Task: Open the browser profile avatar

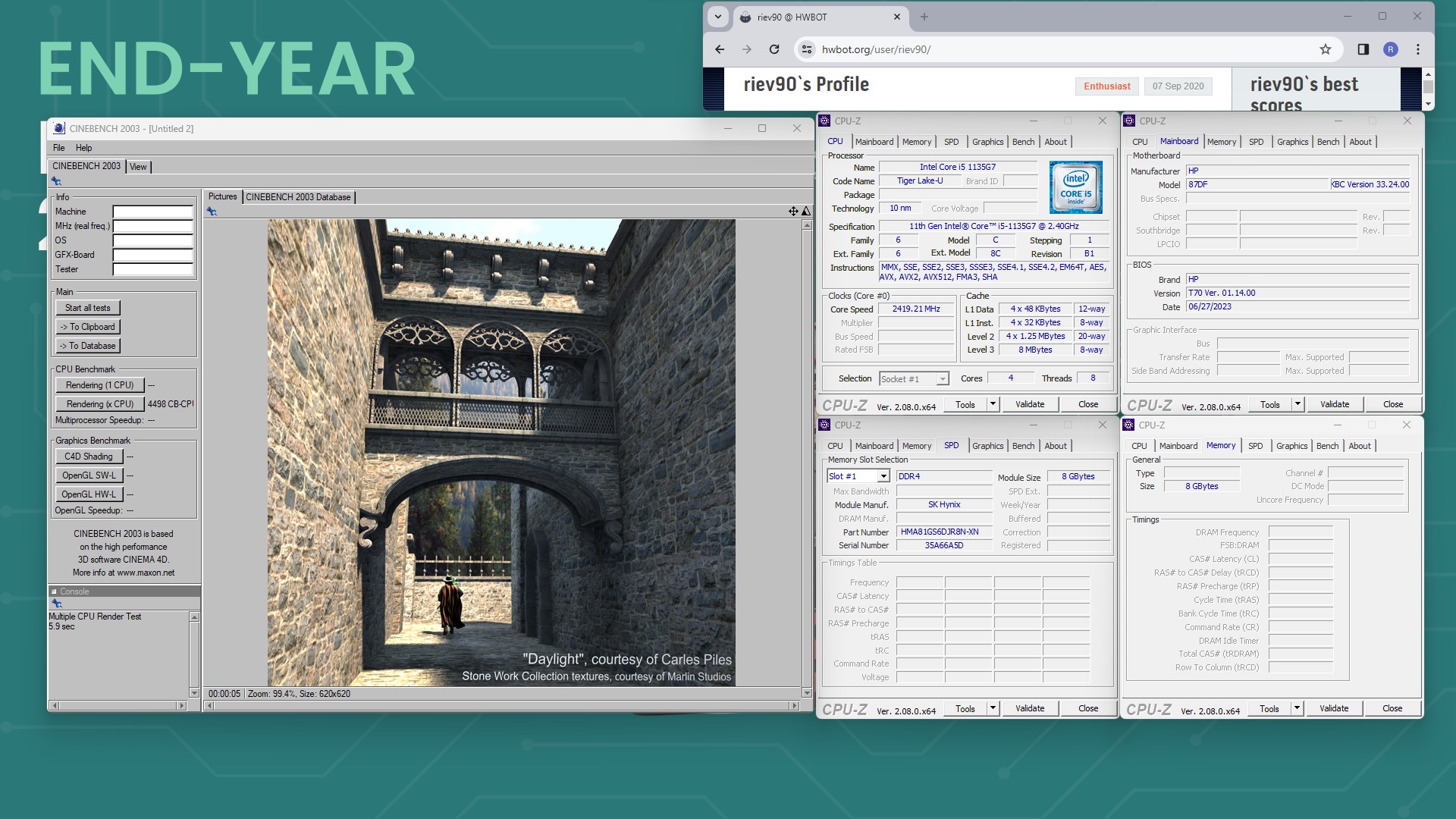Action: (x=1390, y=49)
